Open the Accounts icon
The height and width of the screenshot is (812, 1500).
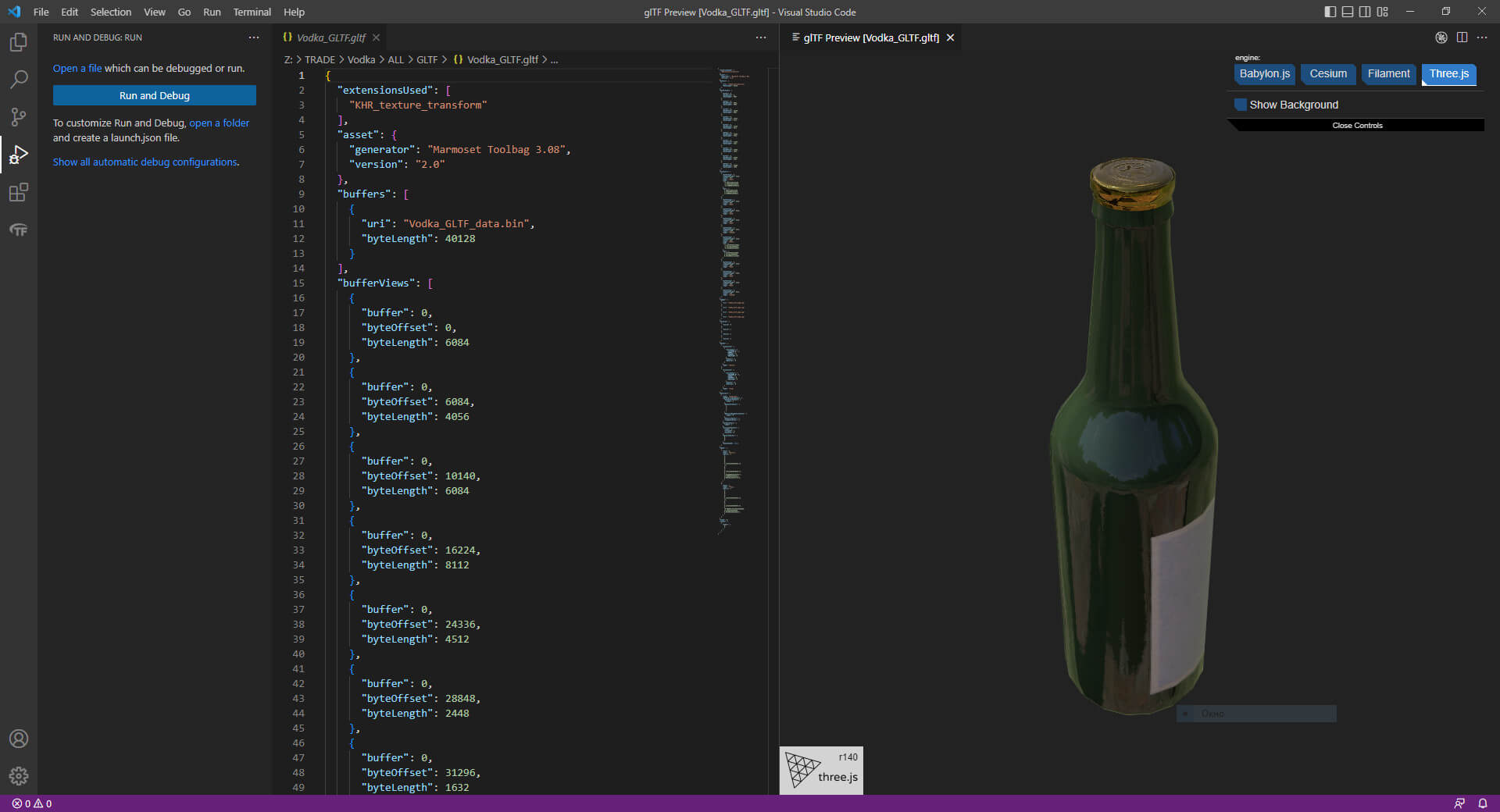[19, 739]
